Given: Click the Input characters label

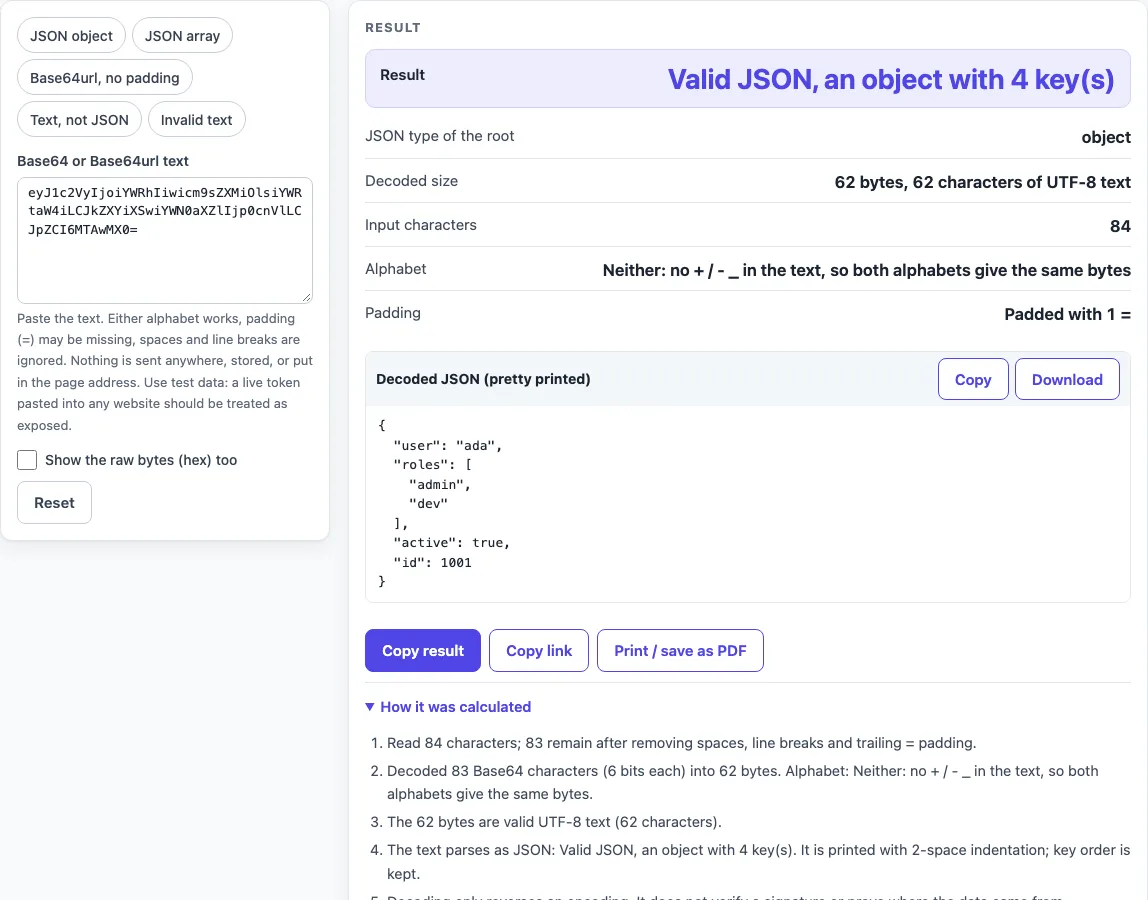Looking at the screenshot, I should coord(421,225).
